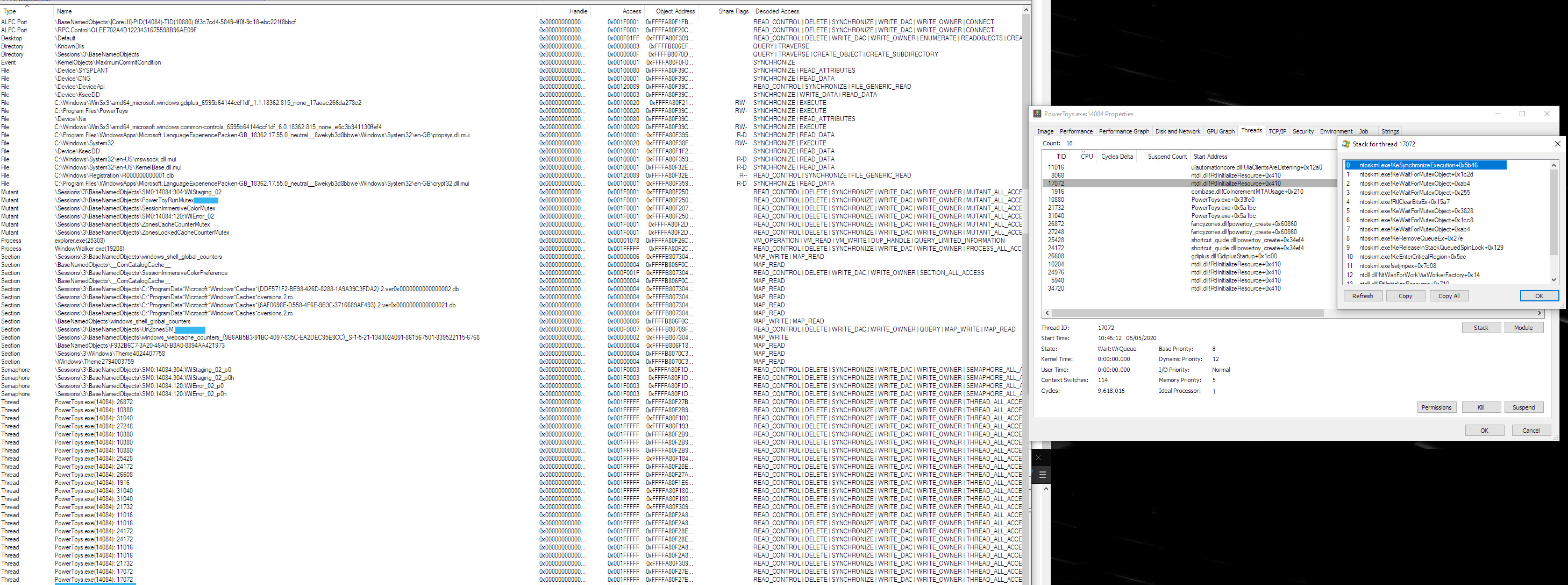
Task: Open the Strings tab
Action: 1389,131
